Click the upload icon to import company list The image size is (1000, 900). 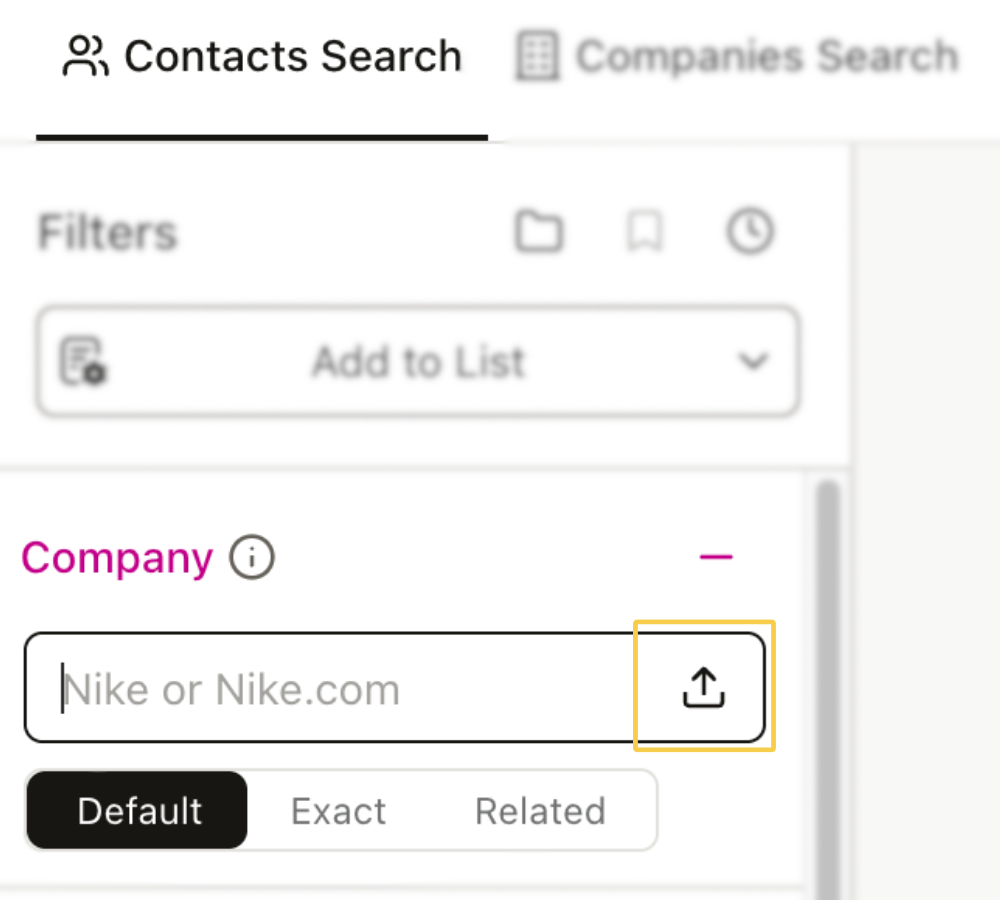pyautogui.click(x=702, y=687)
